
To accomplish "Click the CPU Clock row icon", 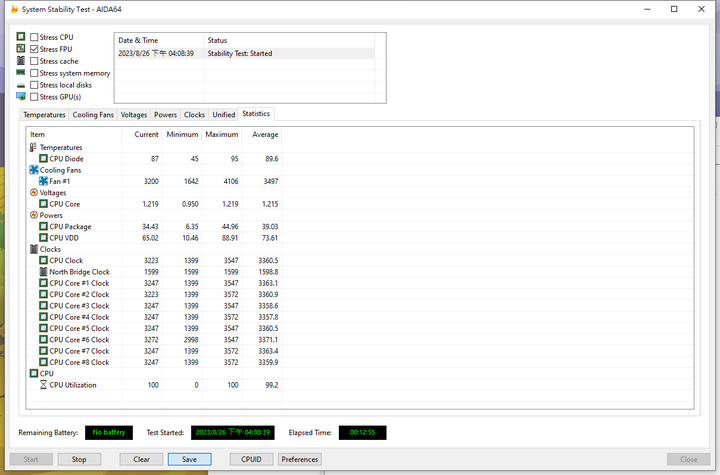I will [x=43, y=260].
